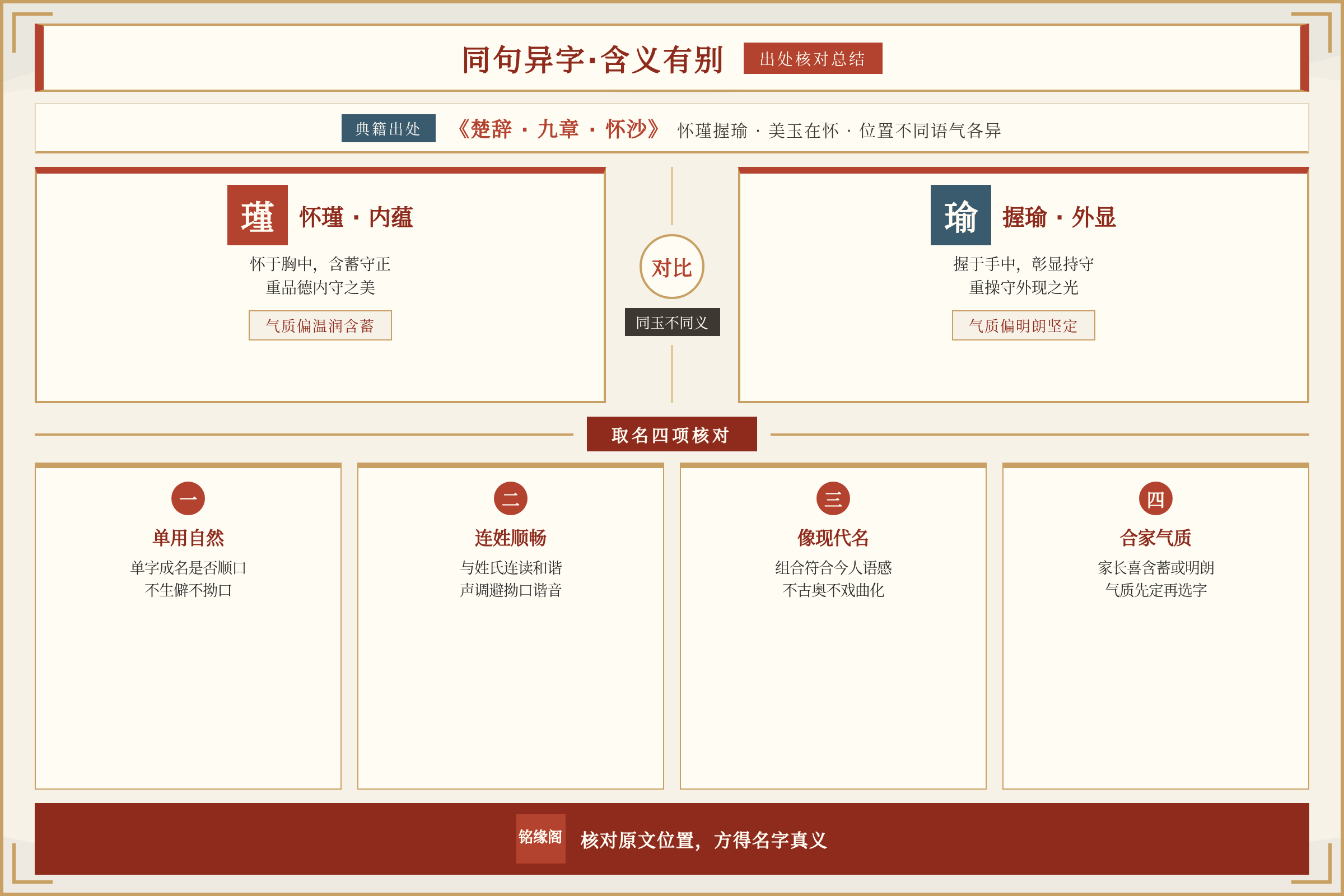Click the line 握于手中, 彰显持守
Image resolution: width=1344 pixels, height=896 pixels.
point(1024,264)
